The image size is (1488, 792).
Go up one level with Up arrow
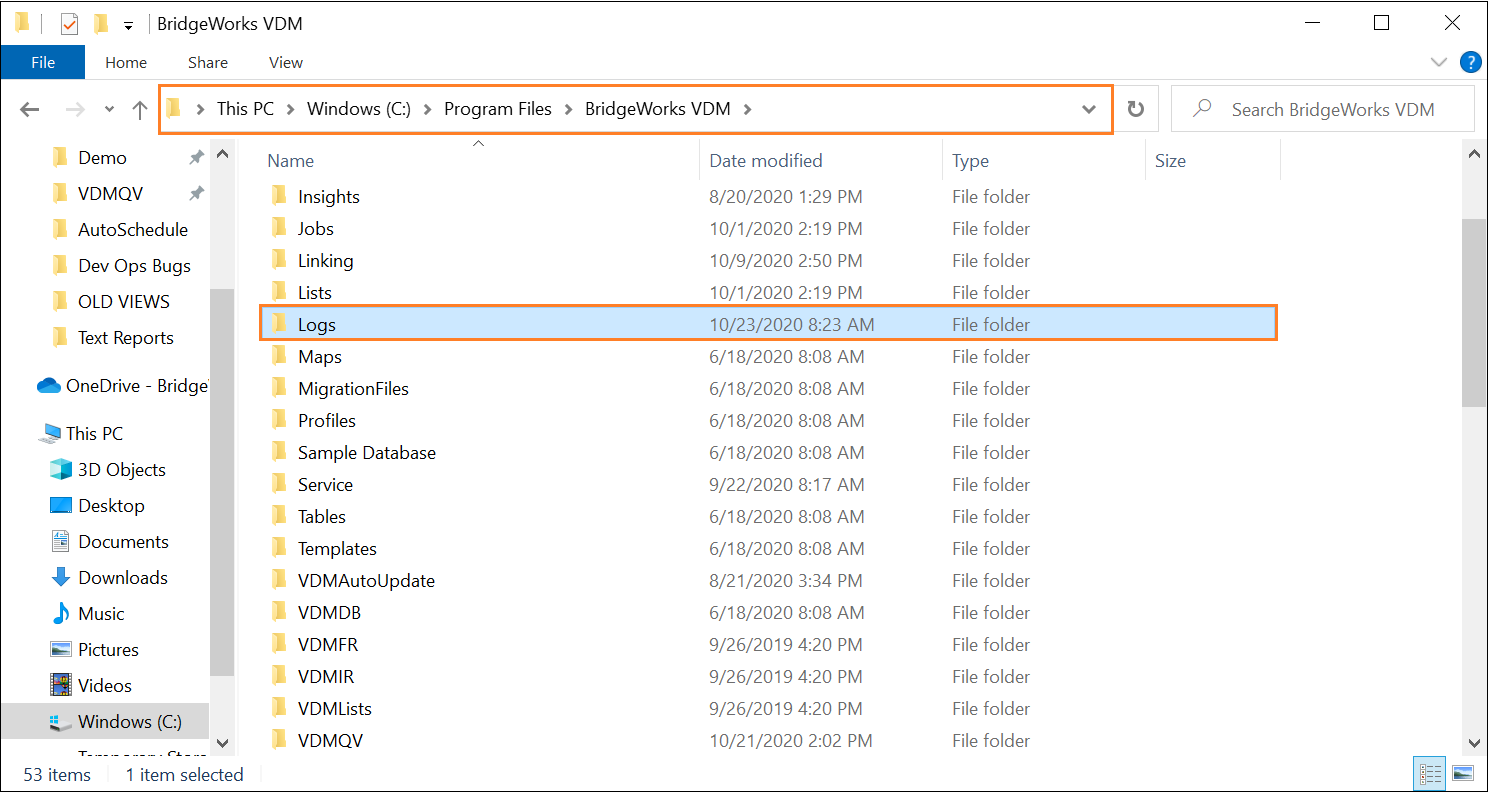pyautogui.click(x=140, y=109)
